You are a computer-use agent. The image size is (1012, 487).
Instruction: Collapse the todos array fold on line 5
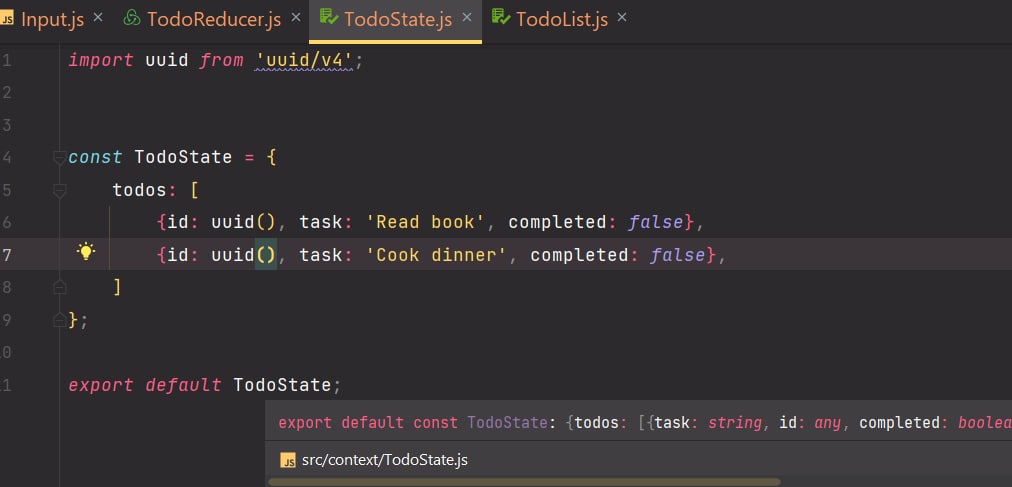point(59,190)
